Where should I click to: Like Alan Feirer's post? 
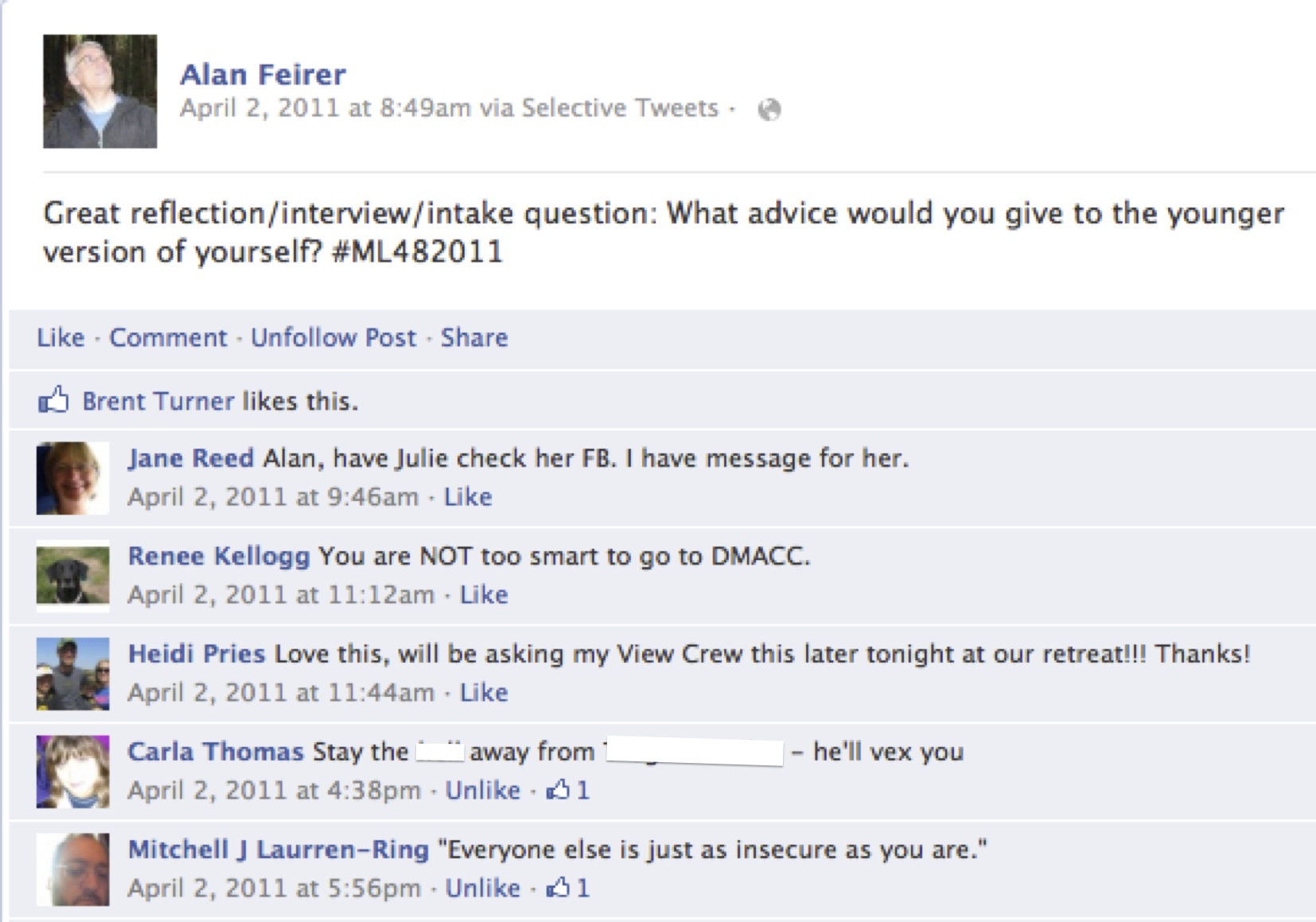tap(60, 337)
